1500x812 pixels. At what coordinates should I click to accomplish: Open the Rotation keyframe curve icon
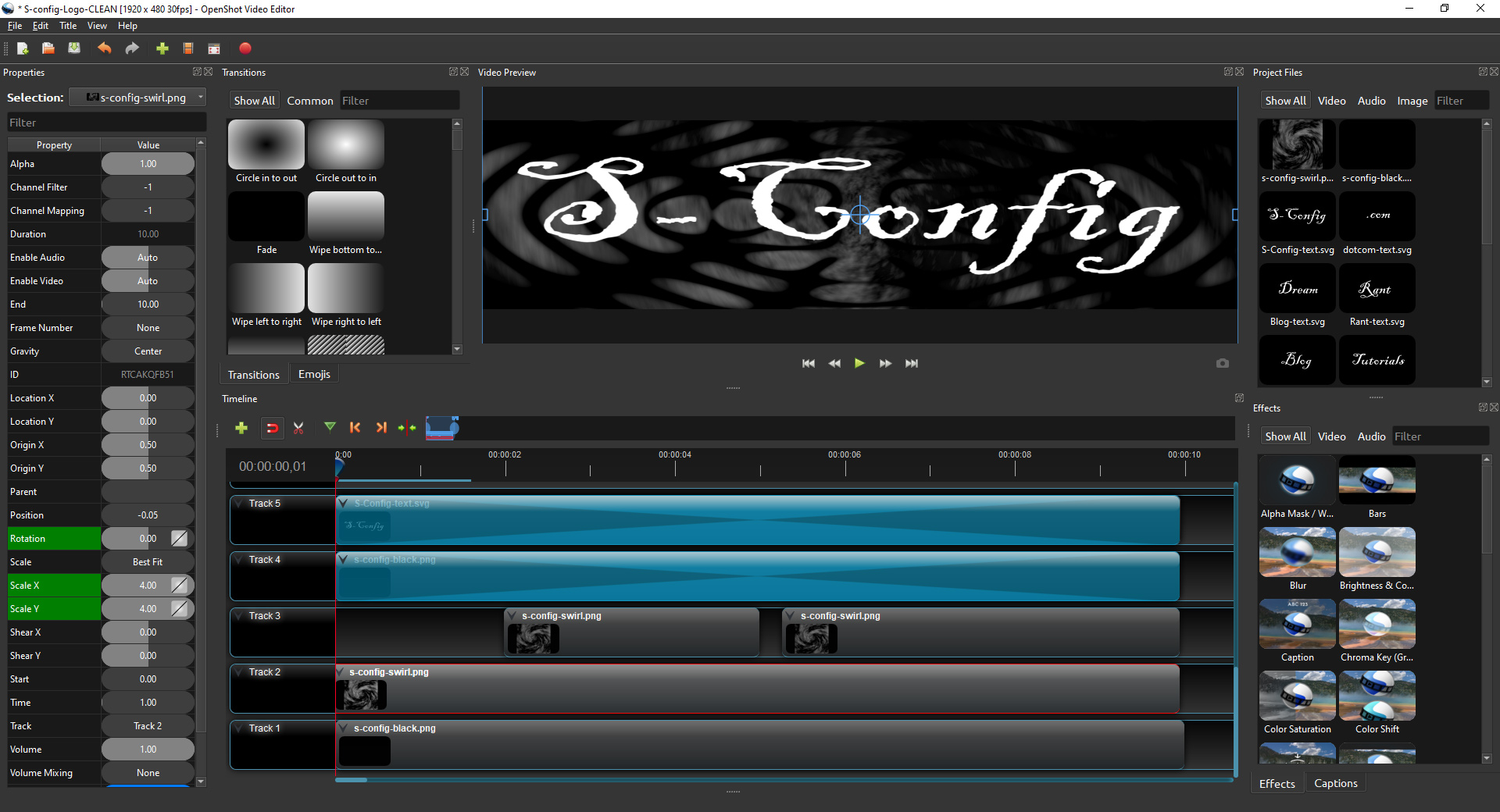179,539
